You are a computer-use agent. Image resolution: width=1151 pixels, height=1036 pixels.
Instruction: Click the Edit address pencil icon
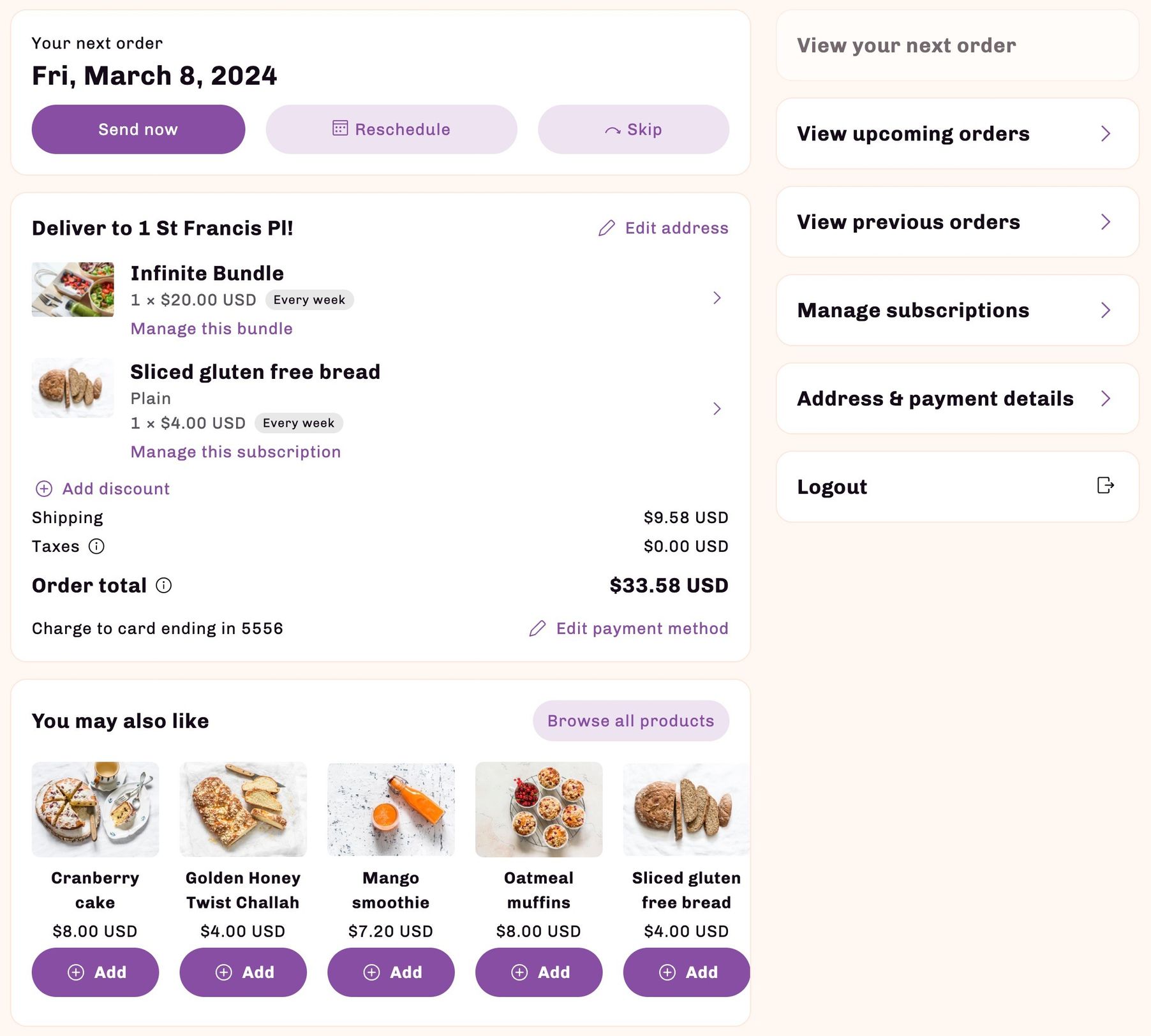tap(607, 228)
